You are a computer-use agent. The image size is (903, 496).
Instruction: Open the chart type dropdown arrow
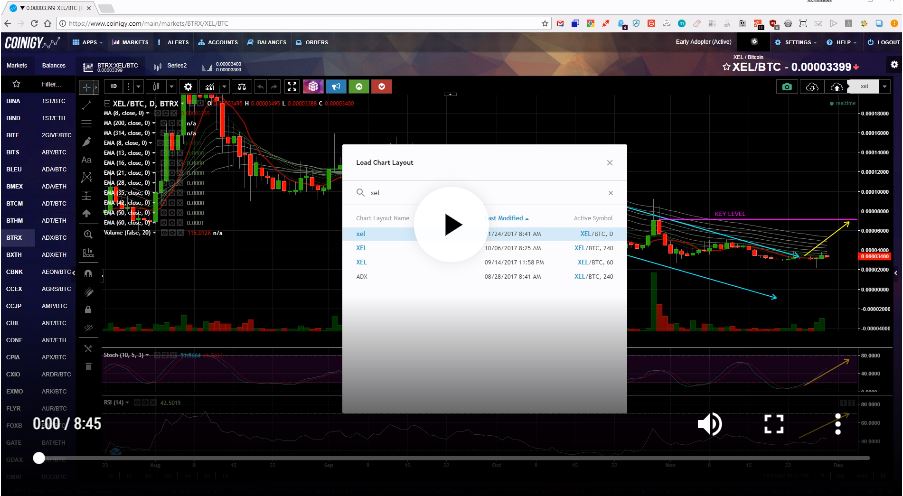(x=172, y=86)
